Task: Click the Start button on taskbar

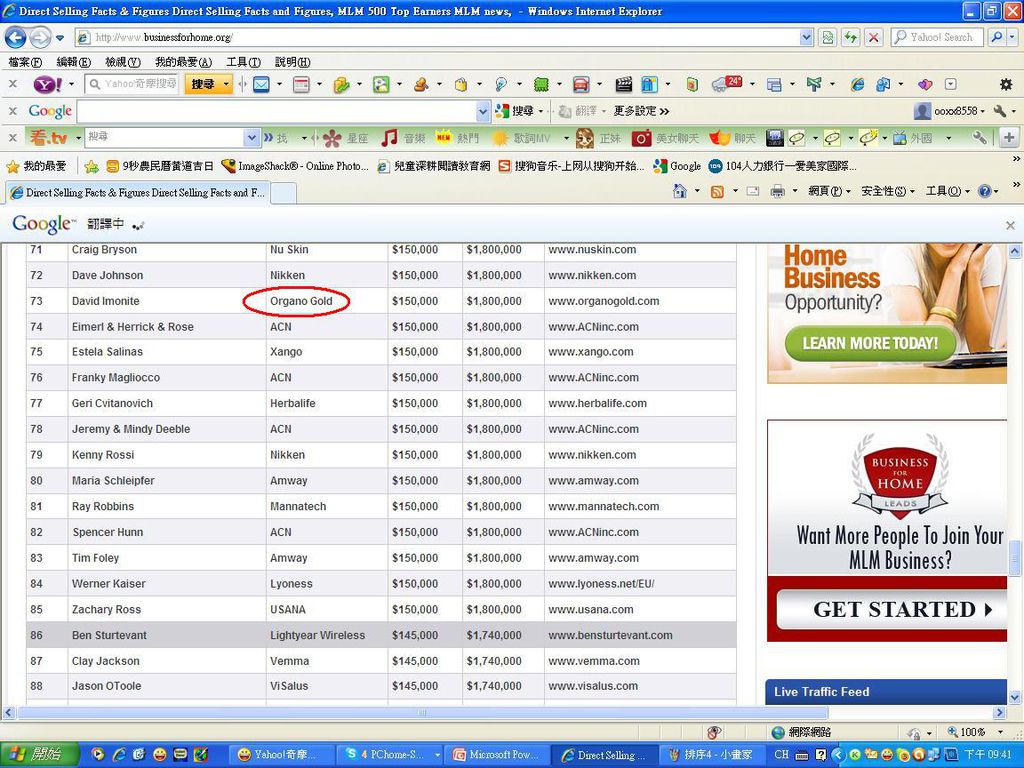Action: [x=40, y=754]
